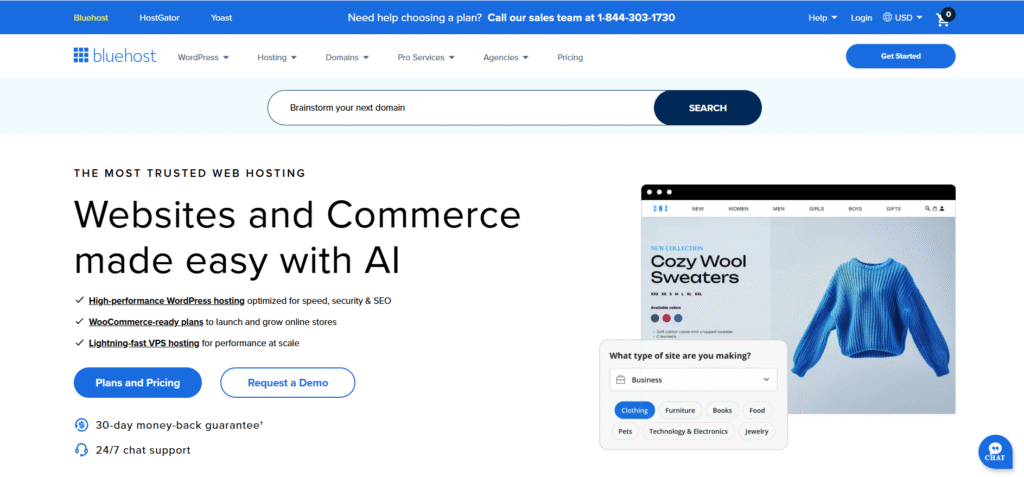Select the Jewelry category chip
The height and width of the screenshot is (477, 1024).
click(756, 431)
